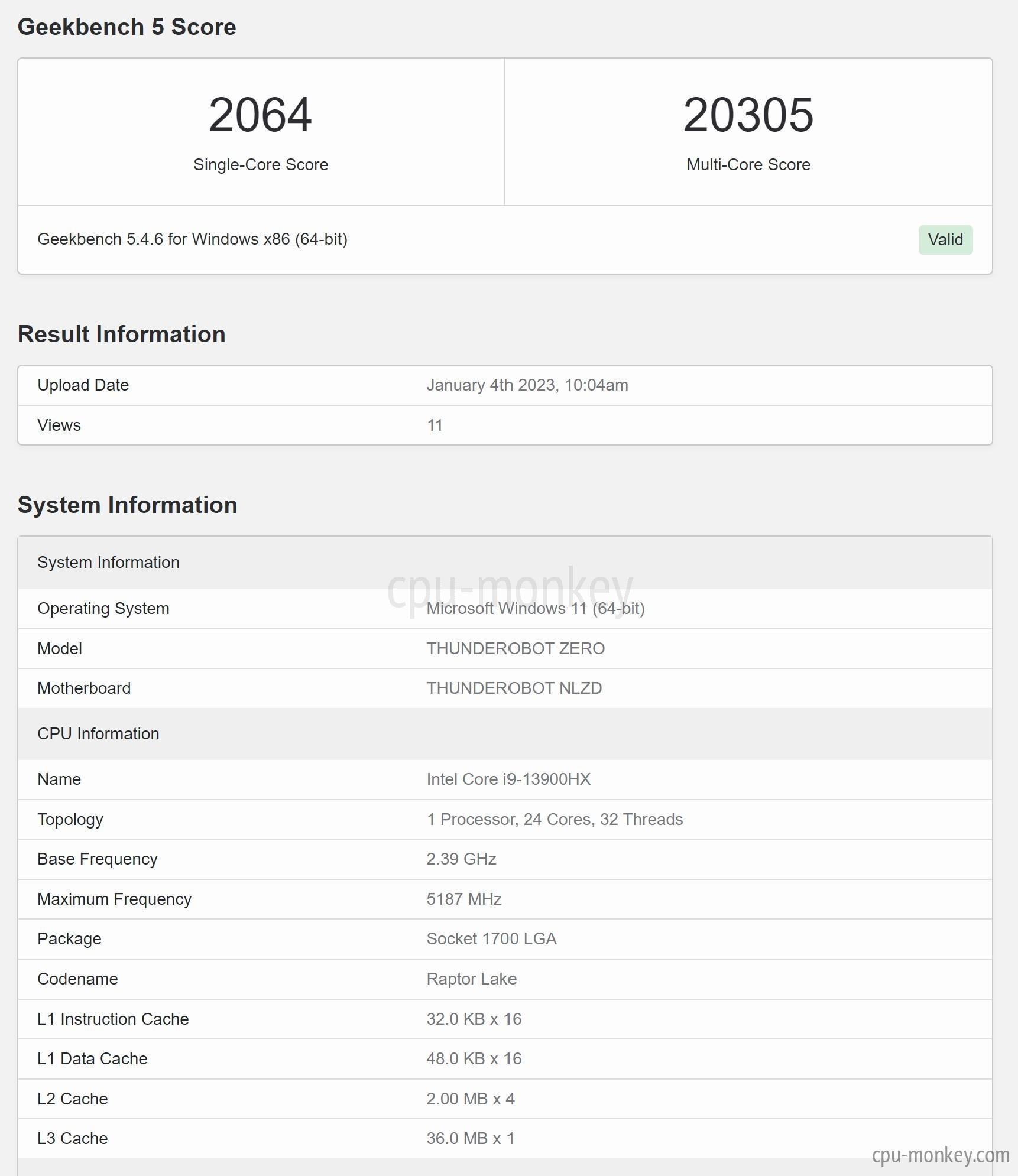1018x1176 pixels.
Task: Click the Package label
Action: [x=69, y=939]
